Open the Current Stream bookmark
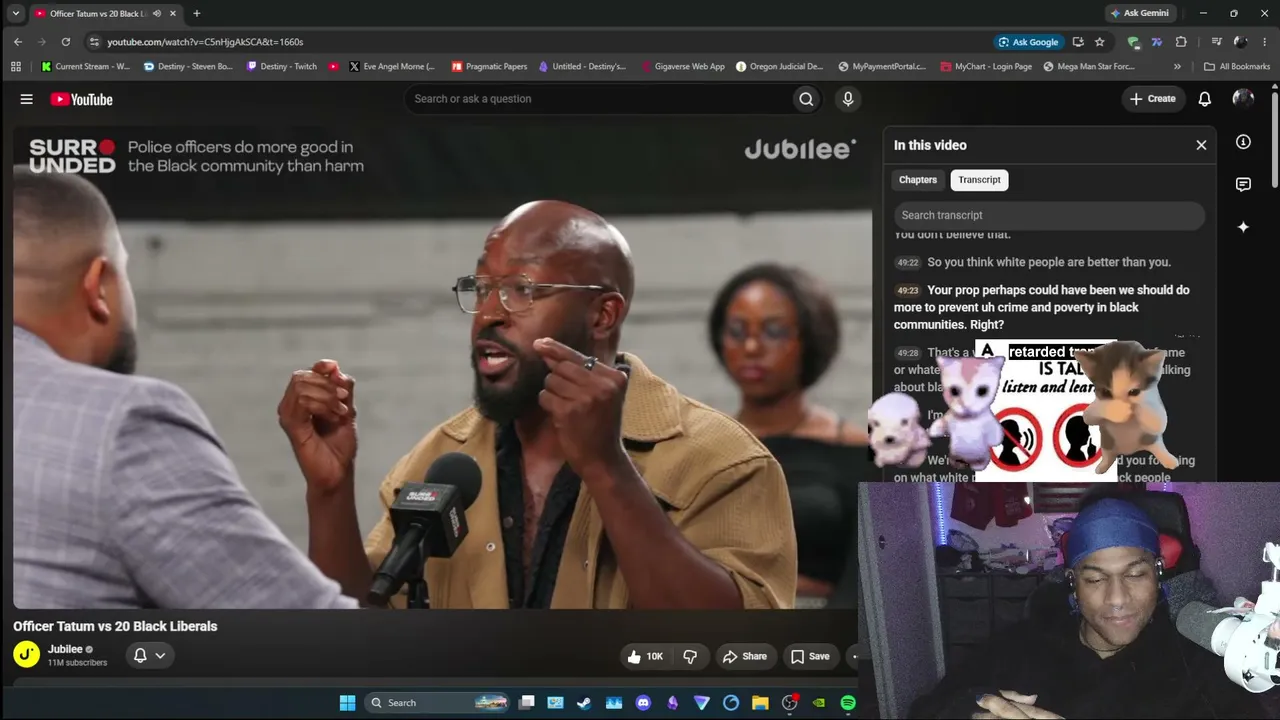The height and width of the screenshot is (720, 1280). [85, 67]
